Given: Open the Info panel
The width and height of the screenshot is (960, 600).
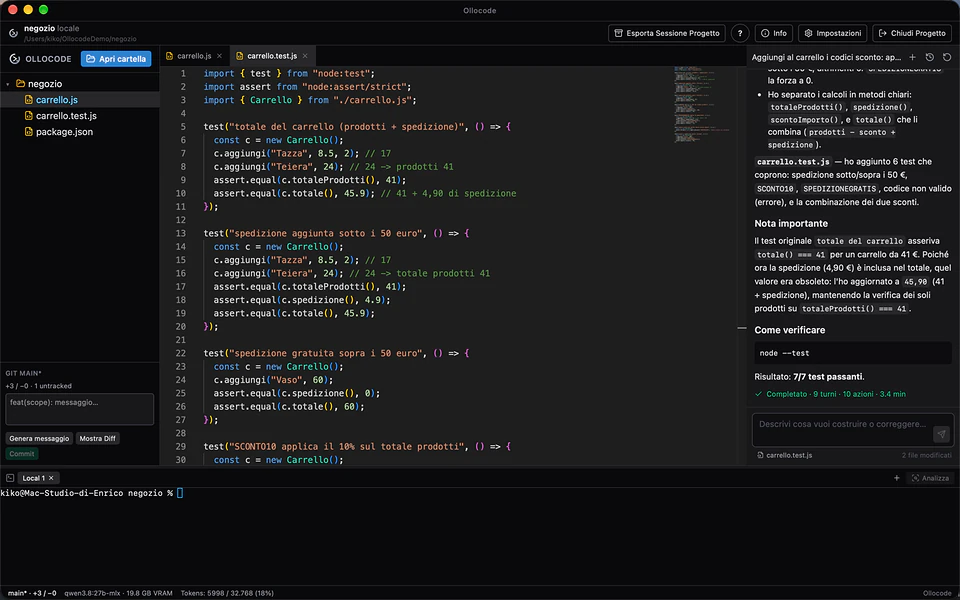Looking at the screenshot, I should [x=774, y=33].
